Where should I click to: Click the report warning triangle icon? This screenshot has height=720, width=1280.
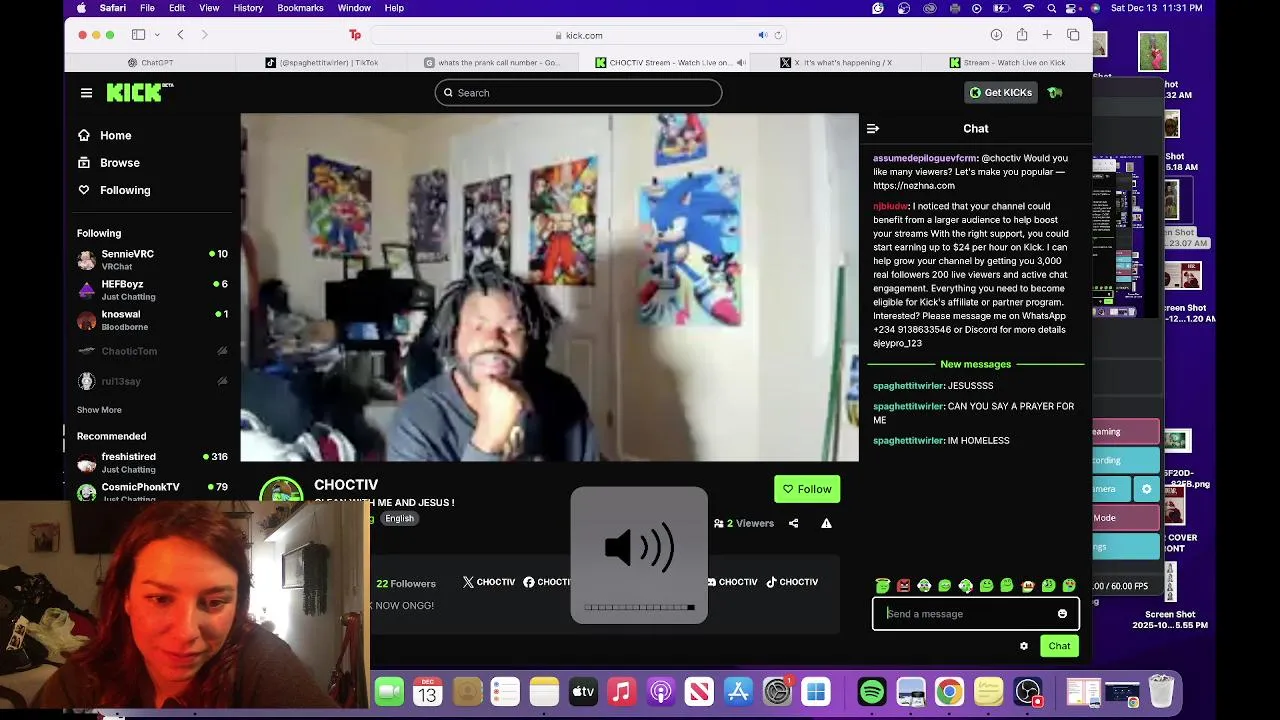pos(826,523)
